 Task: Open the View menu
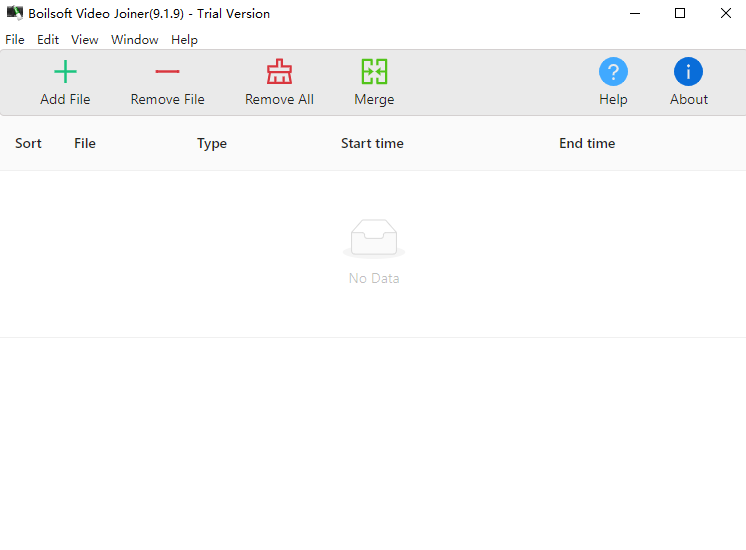tap(85, 39)
